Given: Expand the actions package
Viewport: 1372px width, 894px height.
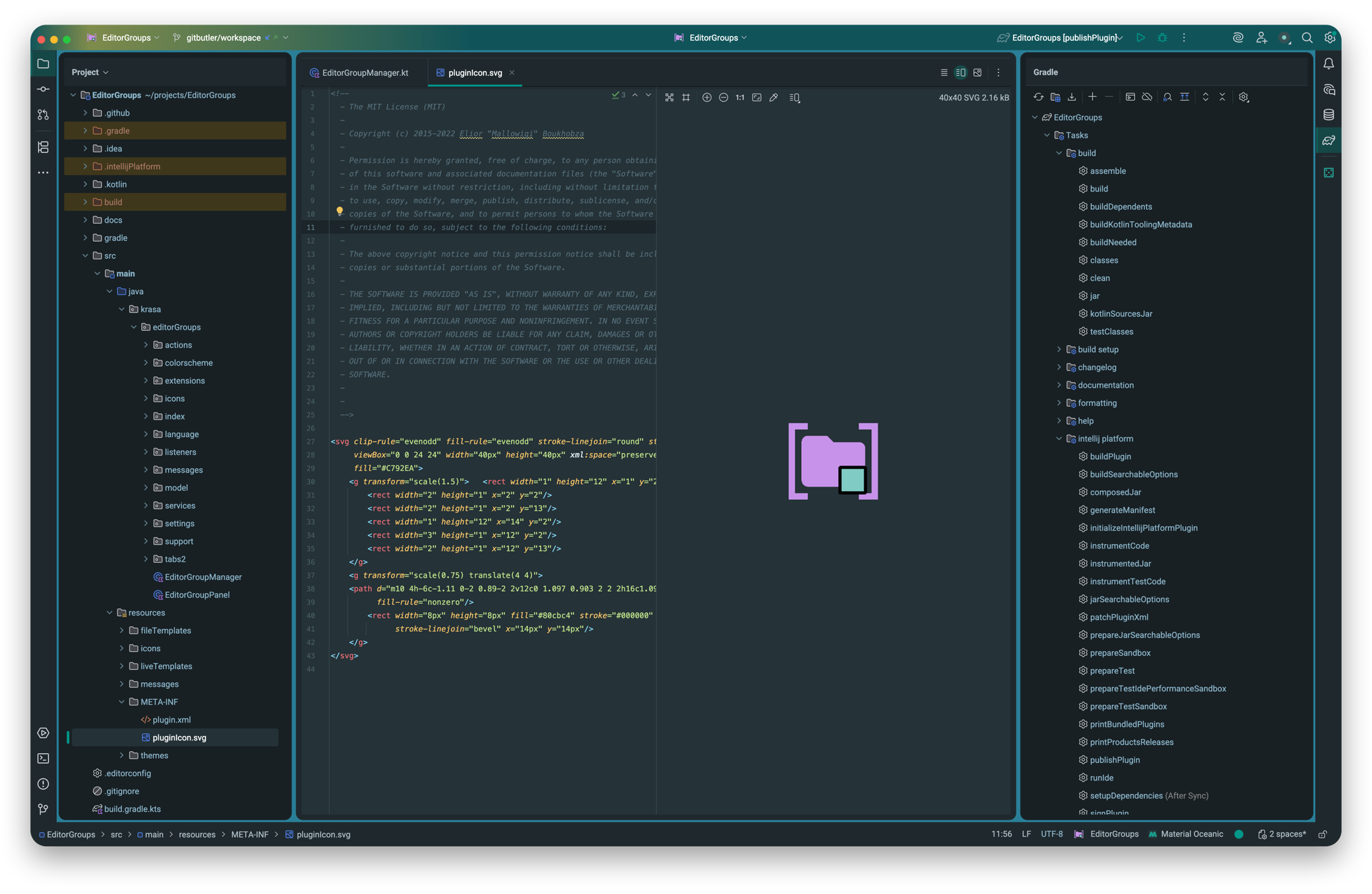Looking at the screenshot, I should pos(146,345).
